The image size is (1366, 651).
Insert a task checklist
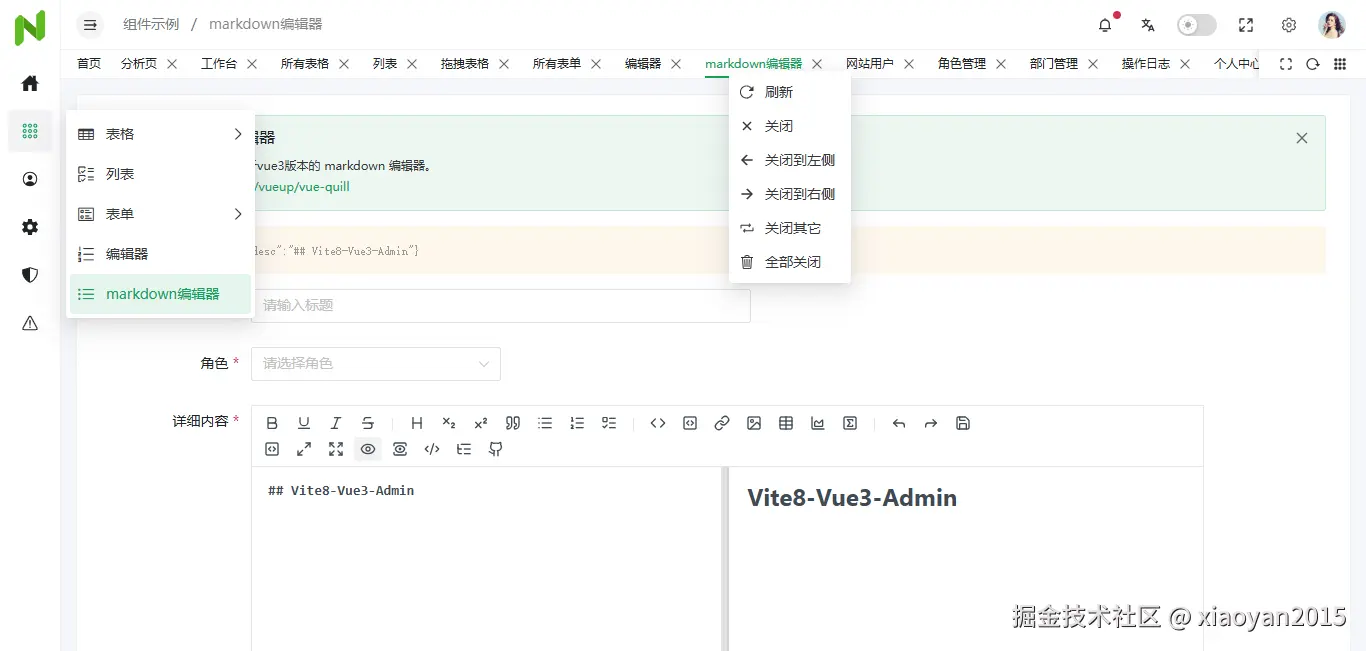click(609, 423)
